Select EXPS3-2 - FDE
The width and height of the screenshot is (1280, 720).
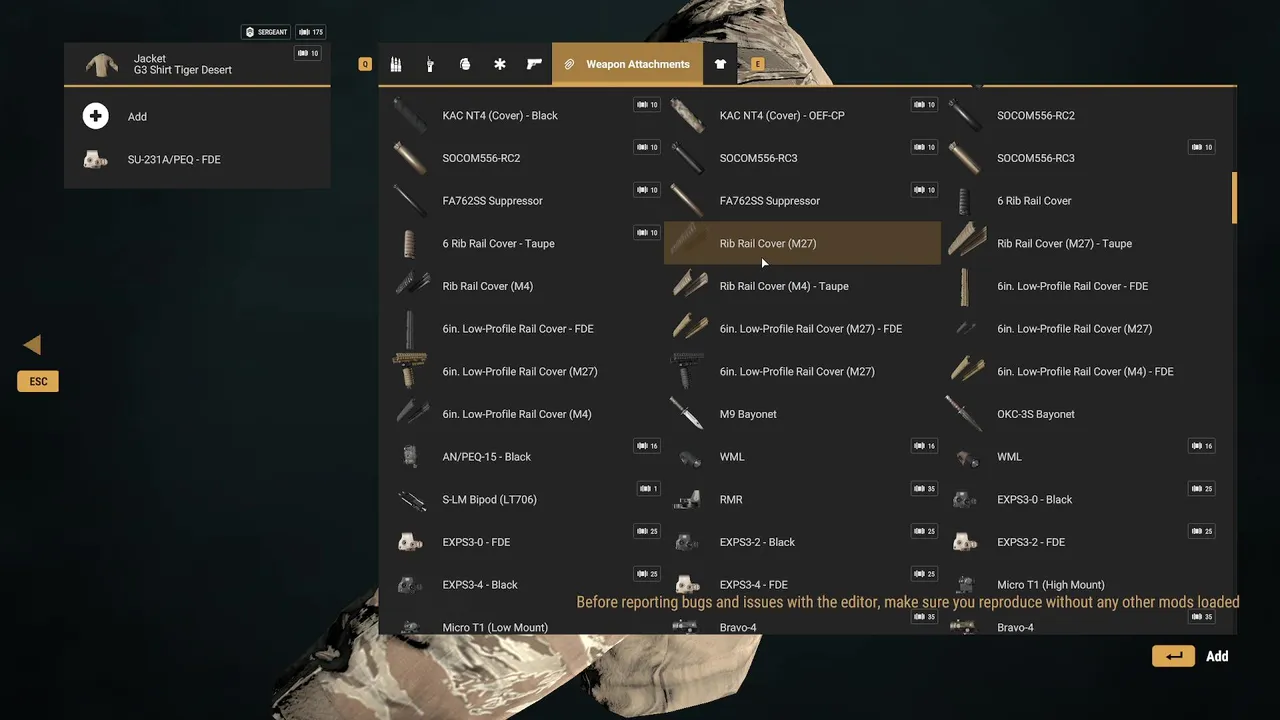click(x=1080, y=542)
